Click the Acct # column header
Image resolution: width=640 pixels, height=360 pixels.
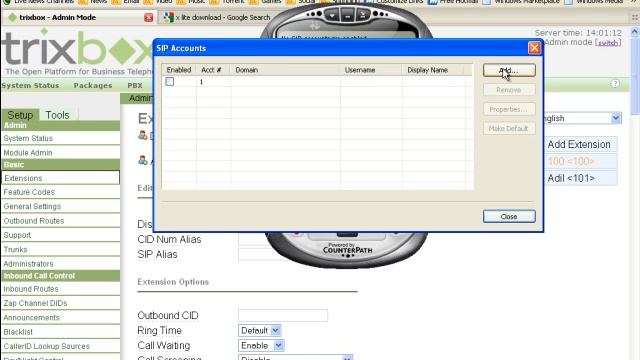tap(213, 70)
